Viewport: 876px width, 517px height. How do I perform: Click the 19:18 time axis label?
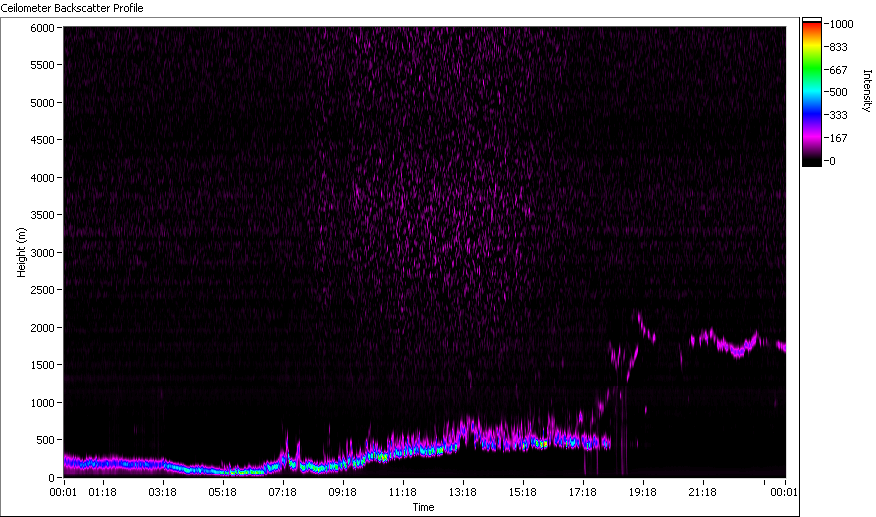tap(642, 492)
